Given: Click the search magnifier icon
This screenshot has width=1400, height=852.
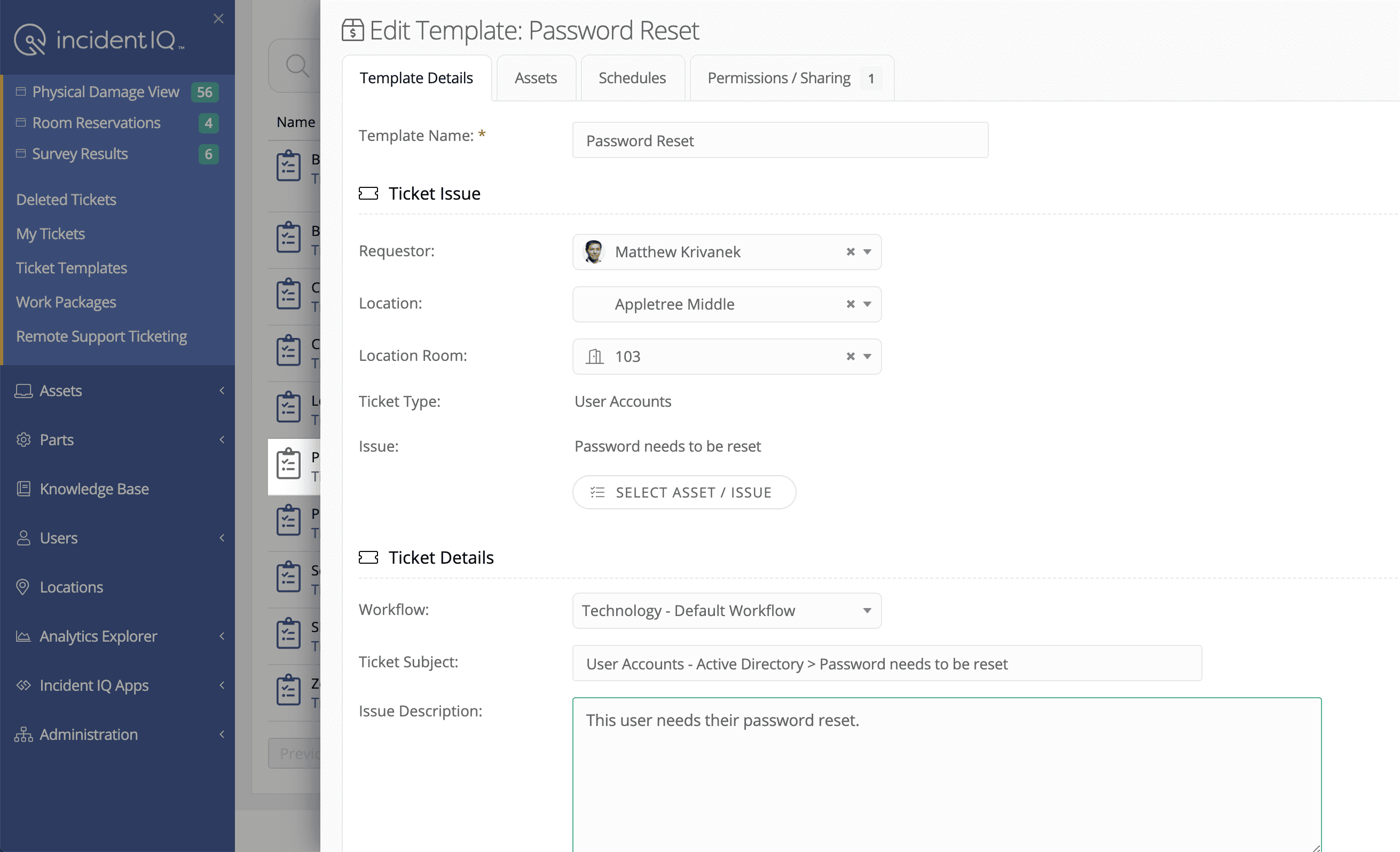Looking at the screenshot, I should [x=298, y=66].
